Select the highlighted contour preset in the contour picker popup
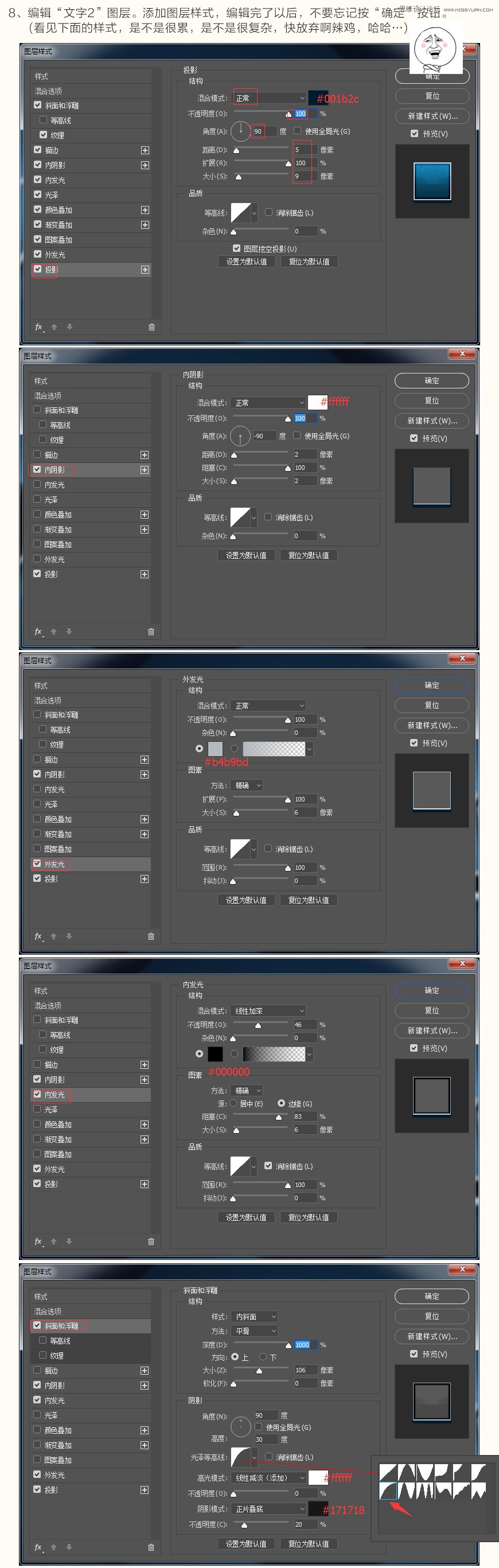 [388, 1491]
